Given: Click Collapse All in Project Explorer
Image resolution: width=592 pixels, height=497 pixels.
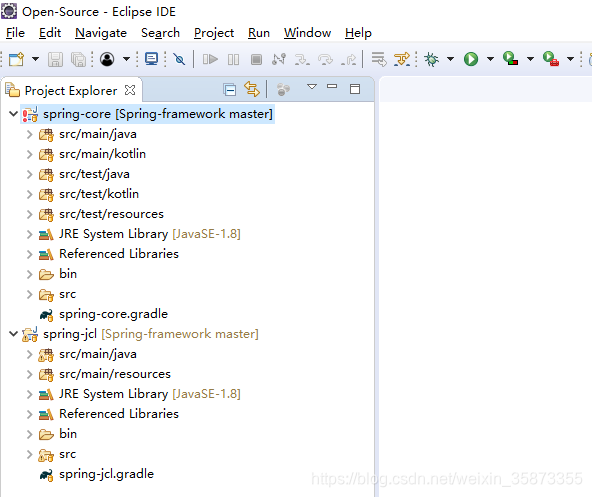Looking at the screenshot, I should coord(230,90).
